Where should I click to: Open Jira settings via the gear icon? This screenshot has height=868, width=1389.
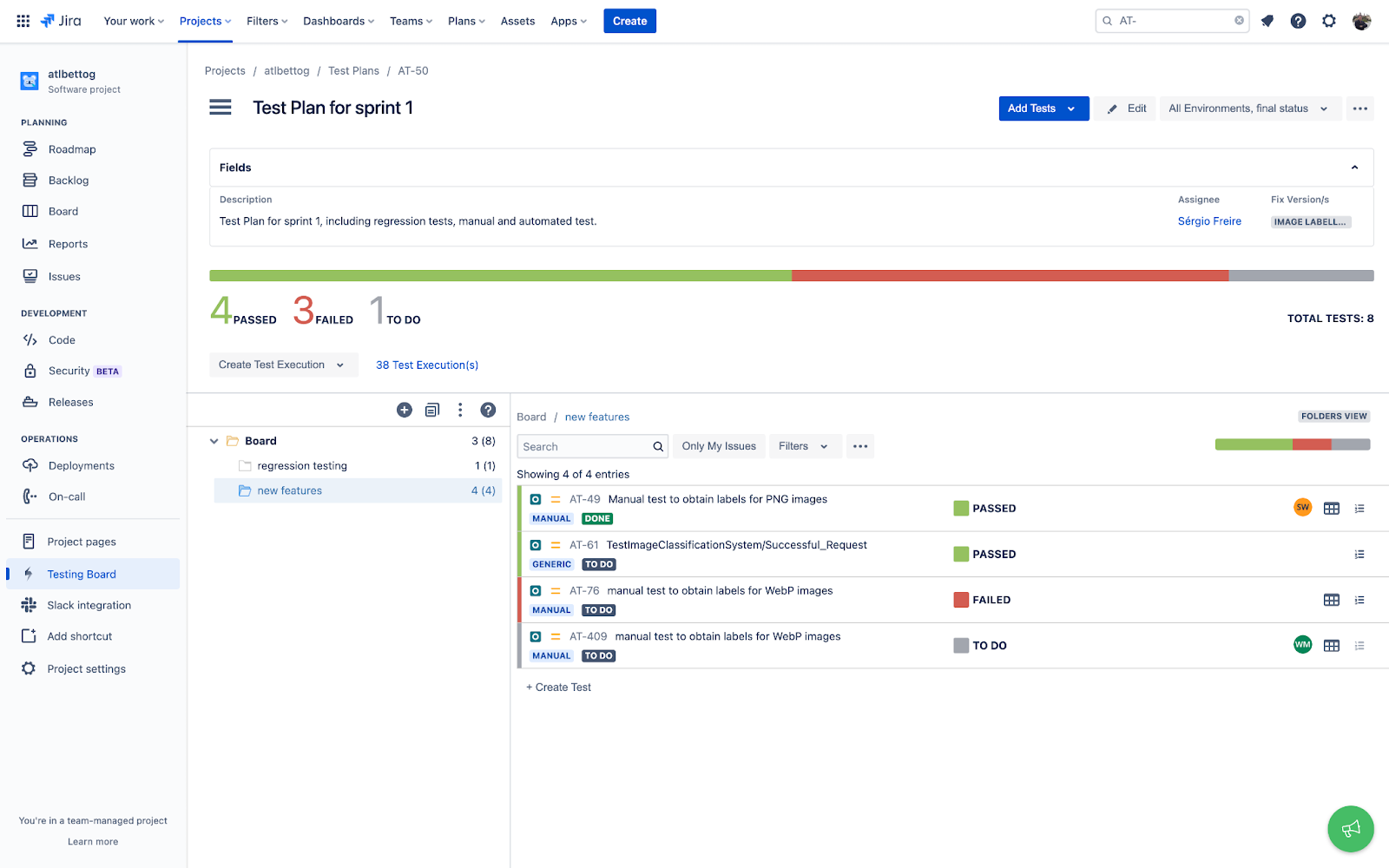click(x=1328, y=20)
